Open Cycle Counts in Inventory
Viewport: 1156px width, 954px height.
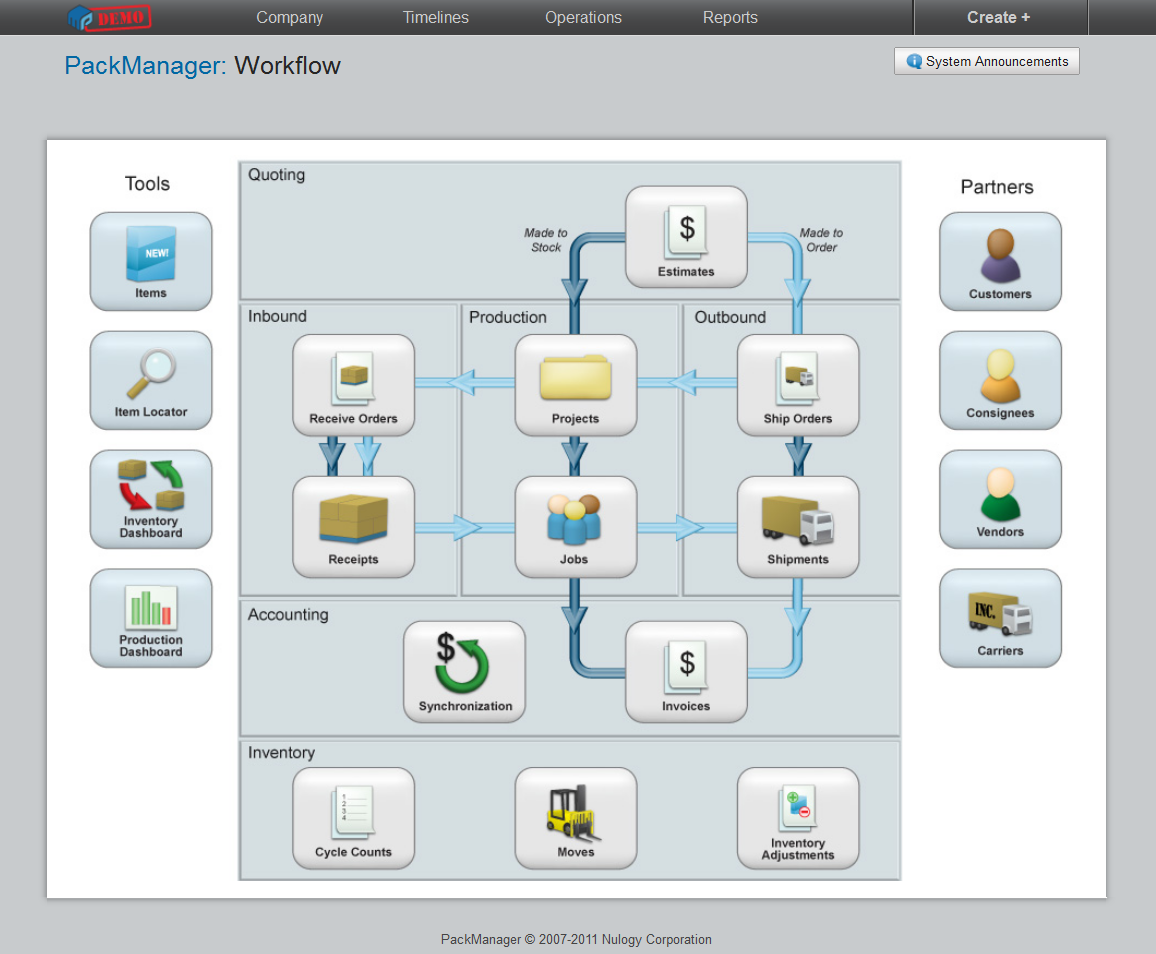(x=353, y=817)
